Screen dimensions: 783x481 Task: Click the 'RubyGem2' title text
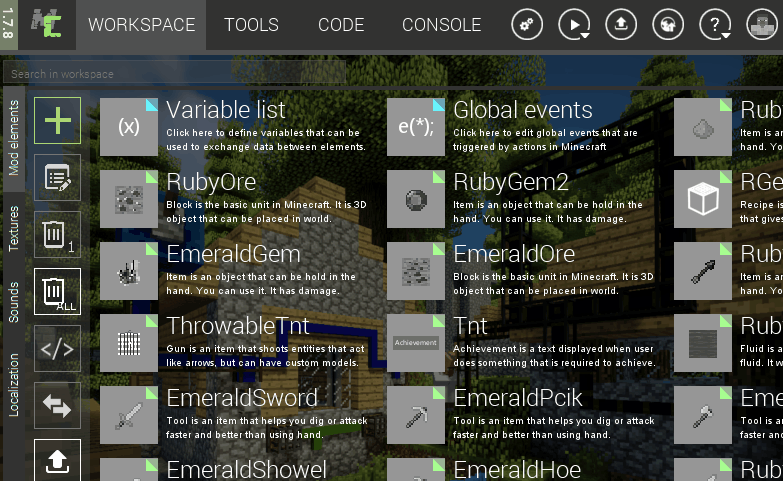click(x=511, y=182)
